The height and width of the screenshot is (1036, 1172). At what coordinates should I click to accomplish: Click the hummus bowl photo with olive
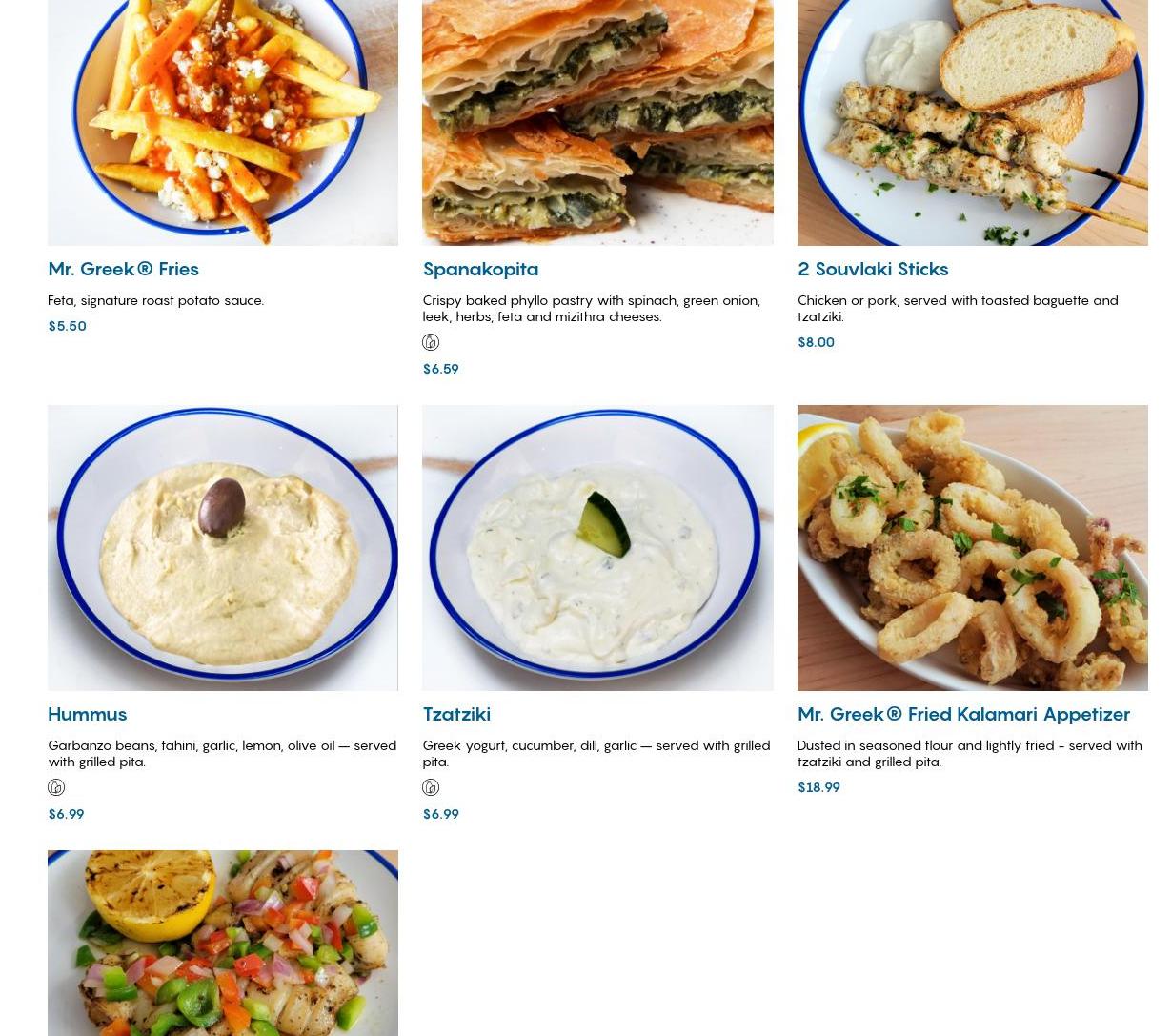click(223, 548)
